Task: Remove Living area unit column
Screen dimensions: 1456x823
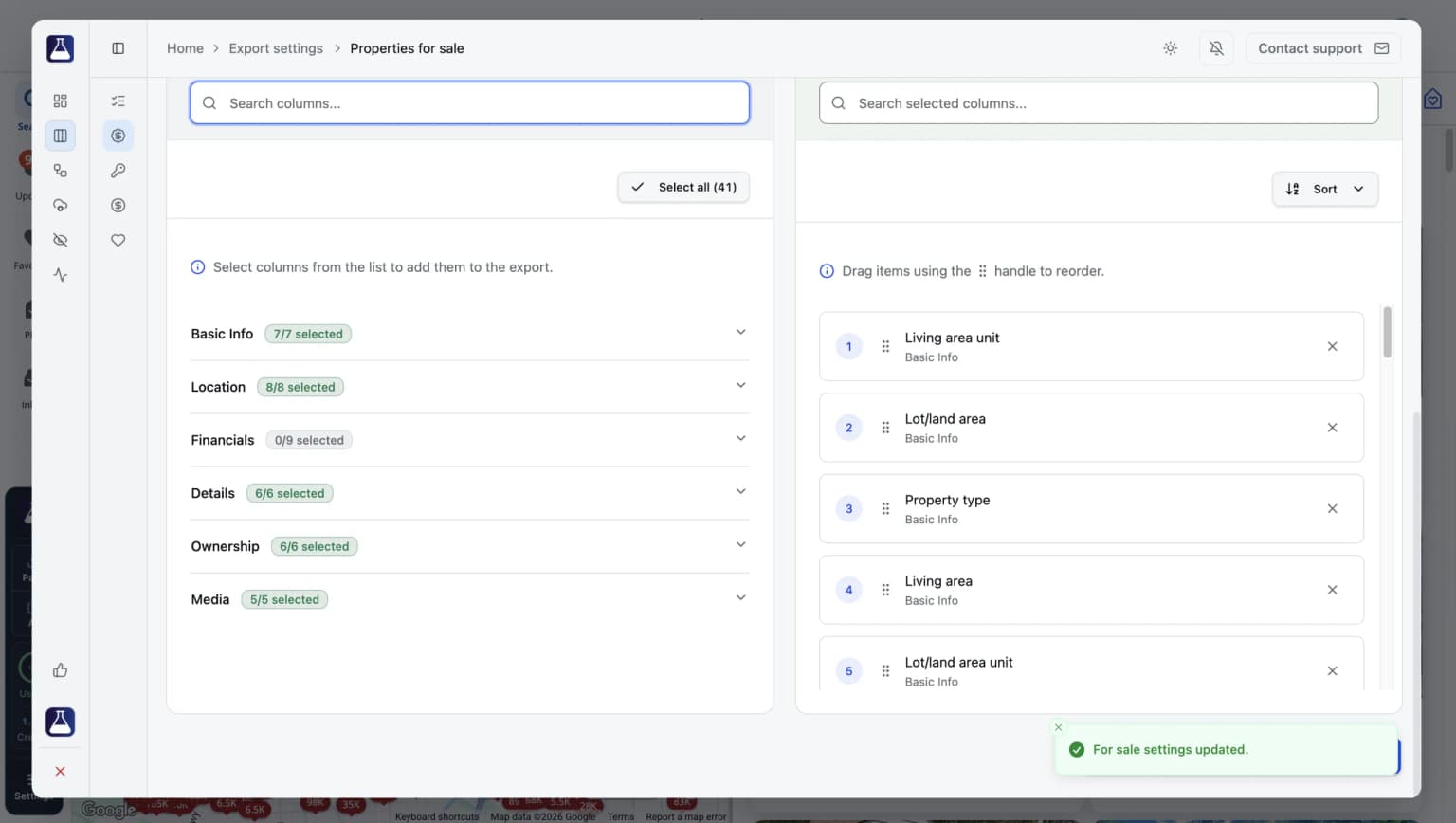Action: pos(1332,346)
